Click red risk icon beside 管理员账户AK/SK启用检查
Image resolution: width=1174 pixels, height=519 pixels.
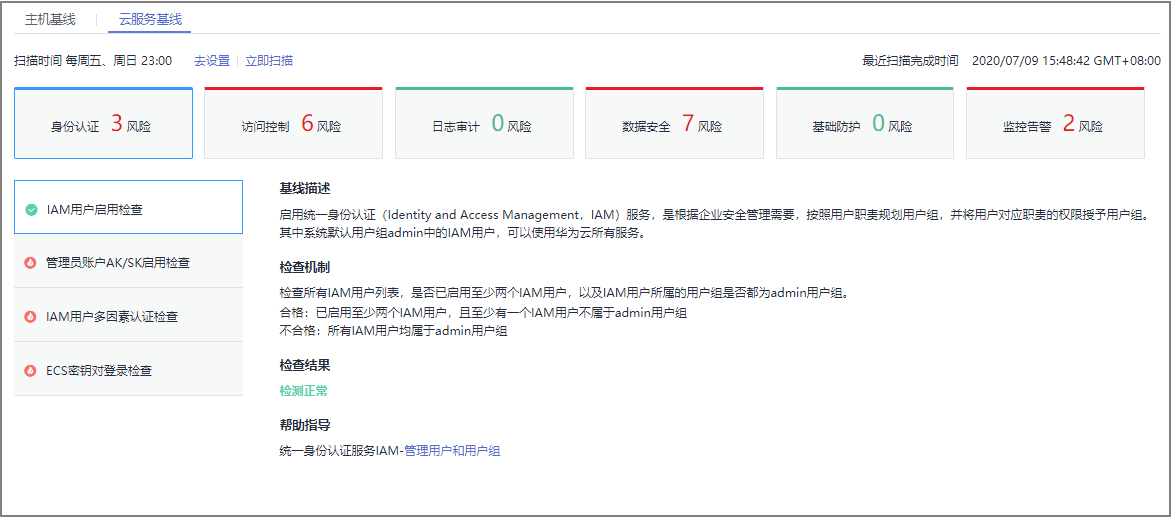tap(31, 263)
